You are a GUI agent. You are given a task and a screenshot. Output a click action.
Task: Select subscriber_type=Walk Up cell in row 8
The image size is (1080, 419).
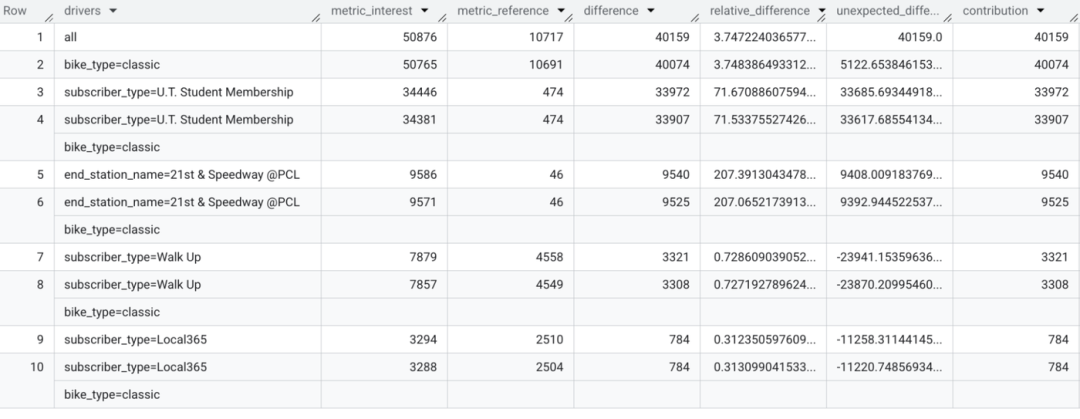(x=187, y=285)
